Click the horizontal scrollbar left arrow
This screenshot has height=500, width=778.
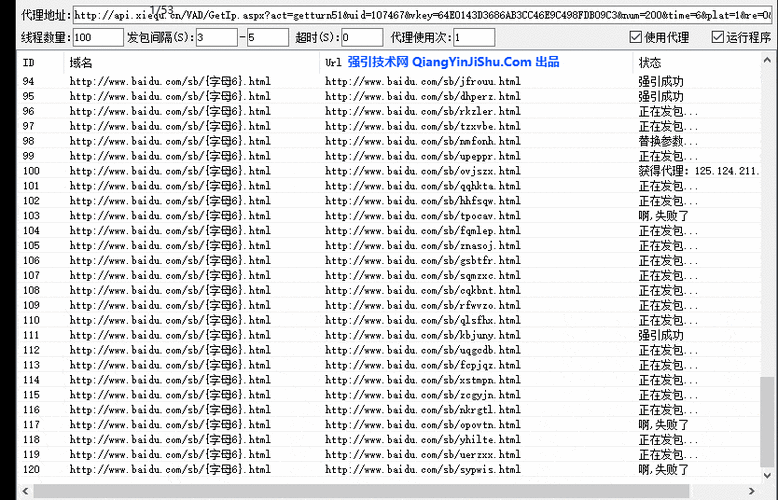coord(25,491)
